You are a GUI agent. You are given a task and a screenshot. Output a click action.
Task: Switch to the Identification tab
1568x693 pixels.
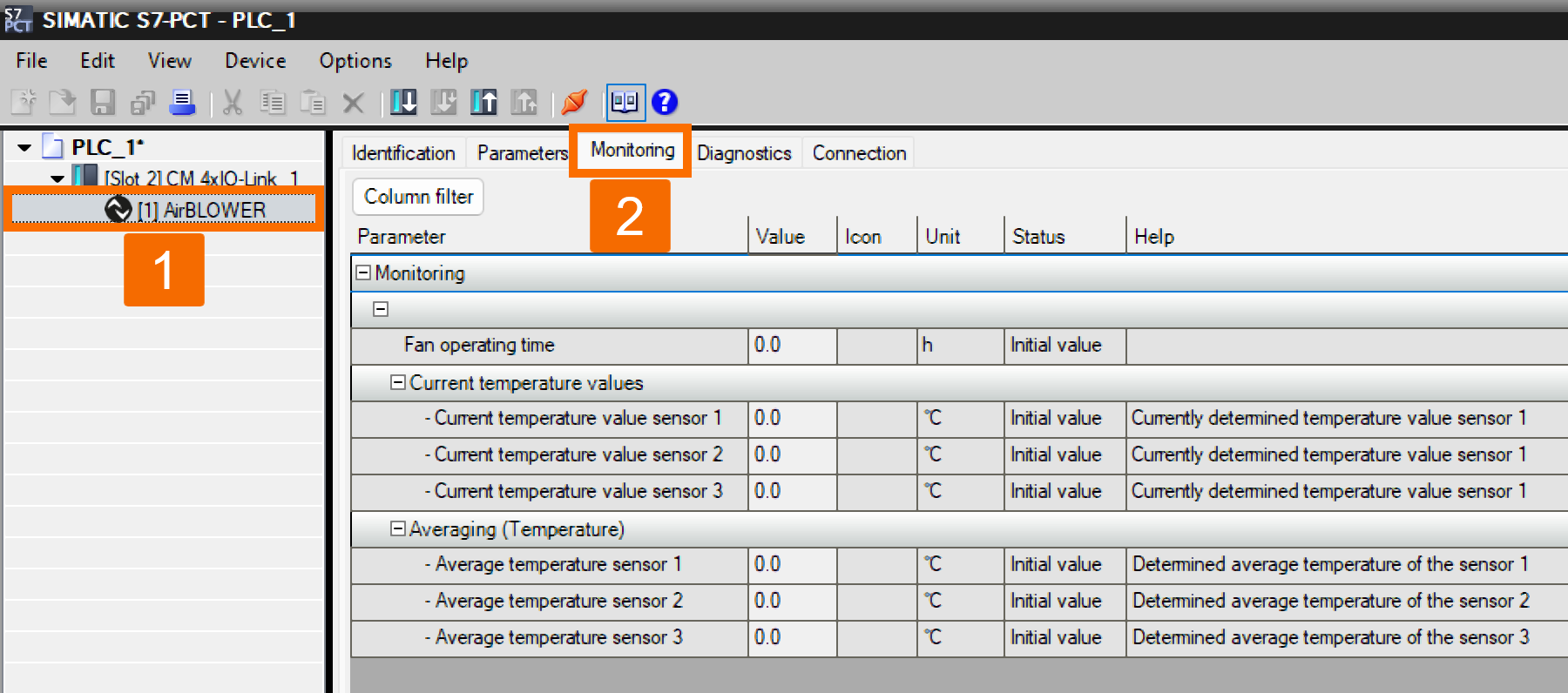[x=403, y=153]
